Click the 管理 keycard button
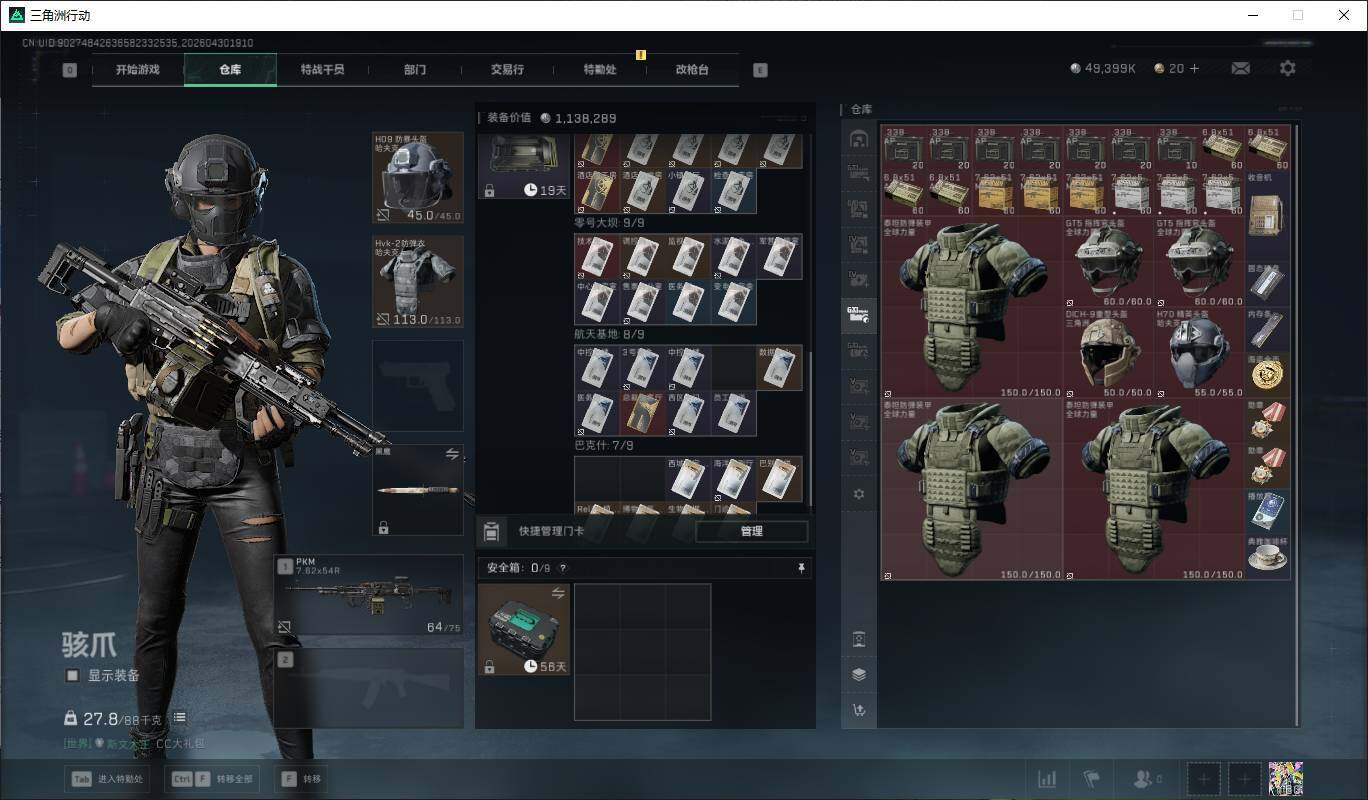Viewport: 1368px width, 800px height. point(752,531)
